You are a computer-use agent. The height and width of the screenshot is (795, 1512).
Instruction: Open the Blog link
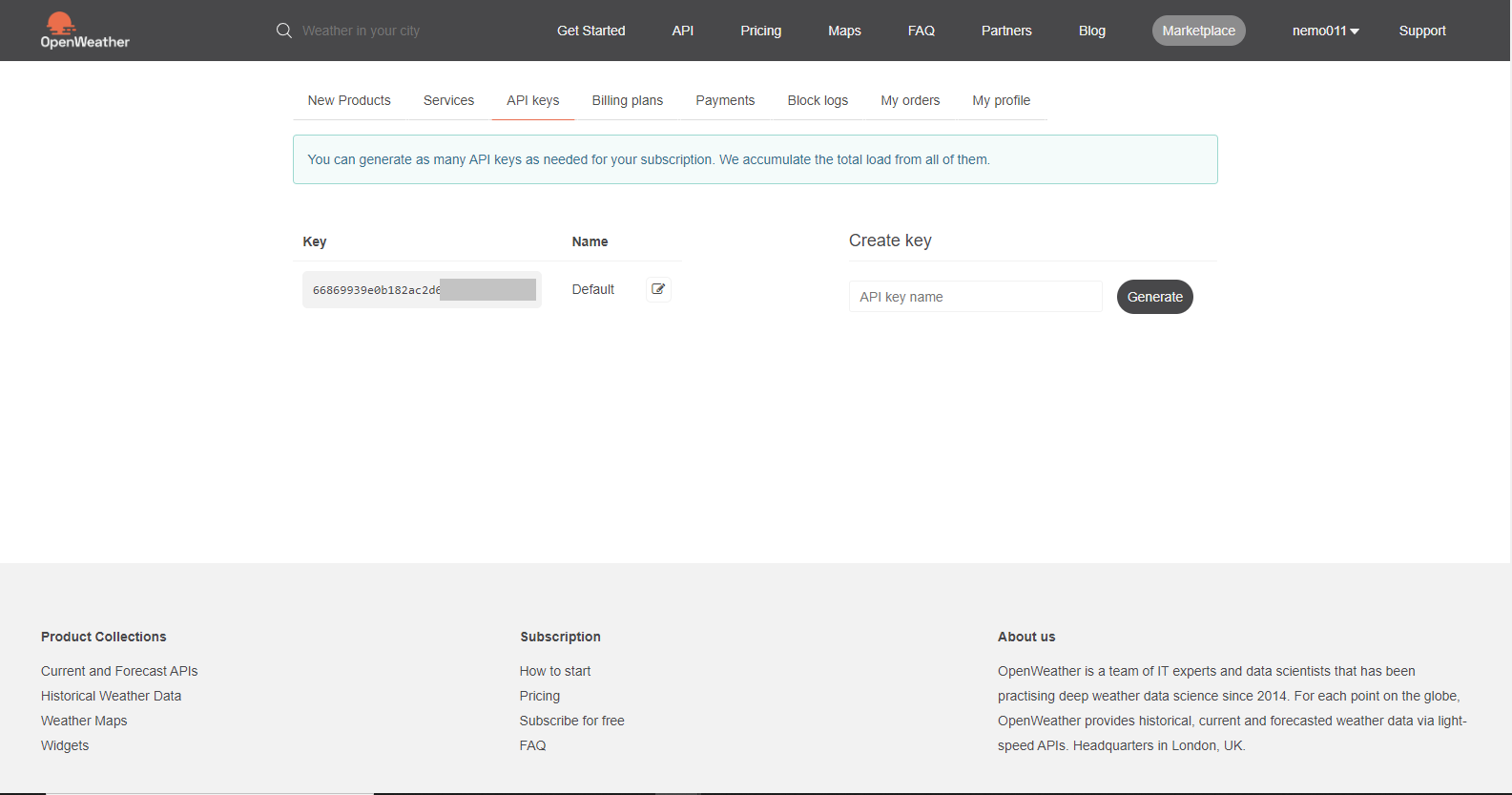pyautogui.click(x=1092, y=31)
